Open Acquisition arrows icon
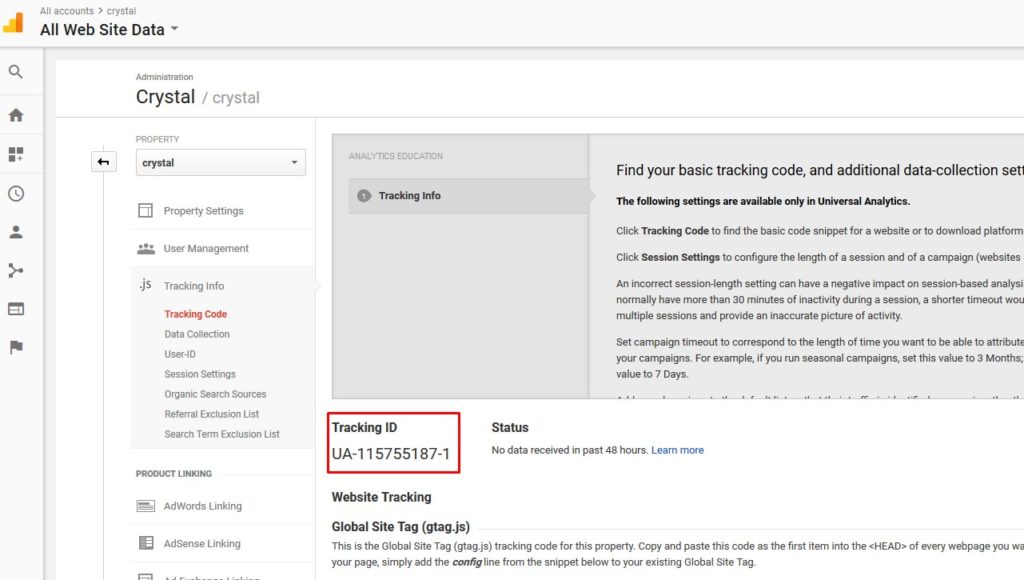 [x=16, y=270]
